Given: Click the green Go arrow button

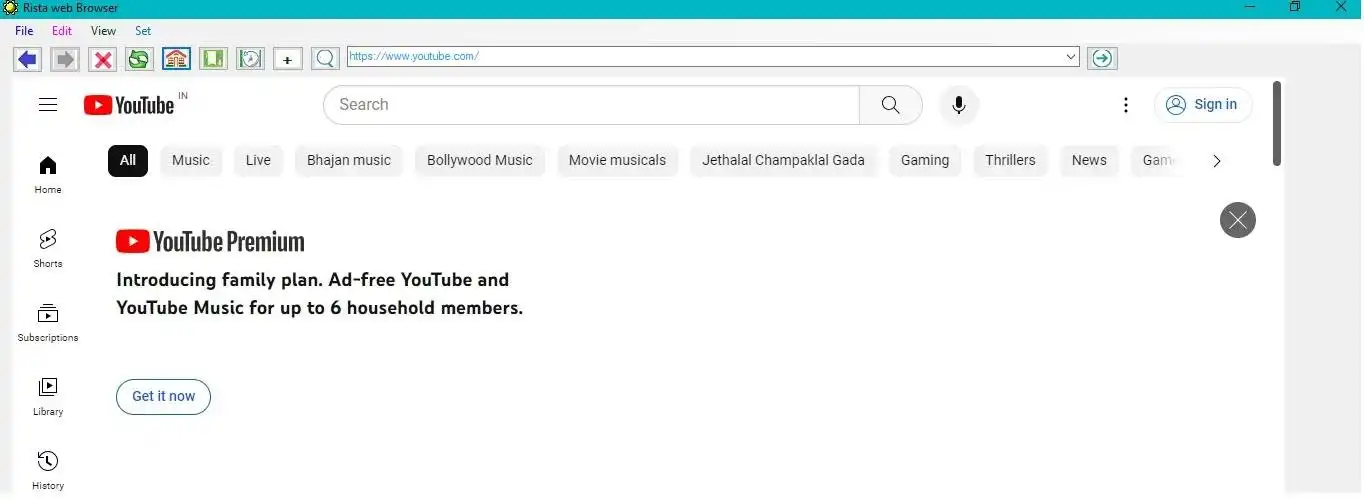Looking at the screenshot, I should click(x=1102, y=58).
